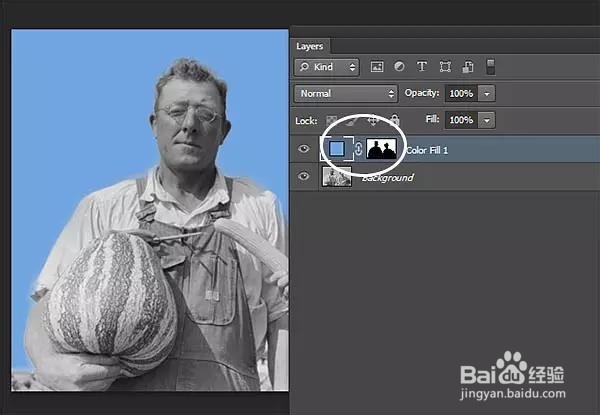Toggle lock position icon
This screenshot has height=415, width=600.
point(373,120)
